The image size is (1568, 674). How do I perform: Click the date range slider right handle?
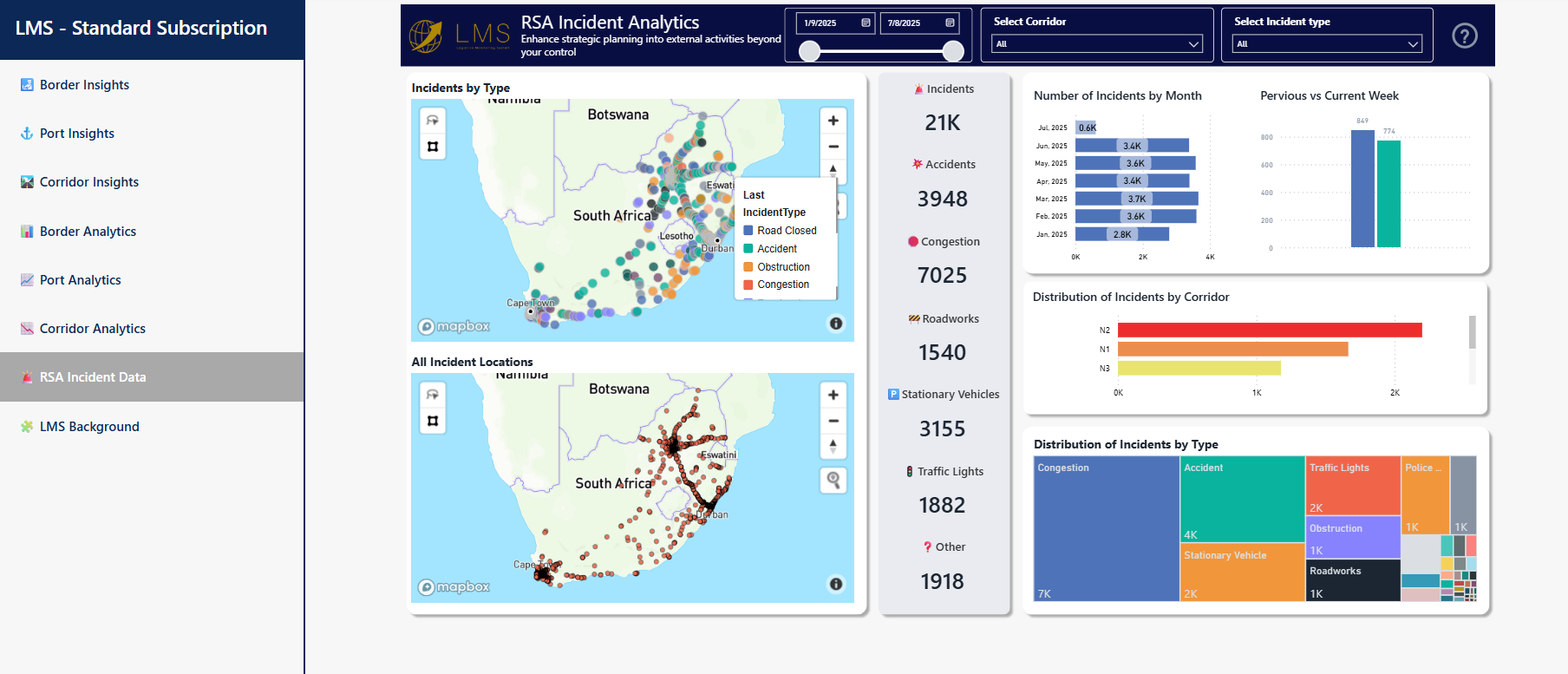pyautogui.click(x=953, y=51)
